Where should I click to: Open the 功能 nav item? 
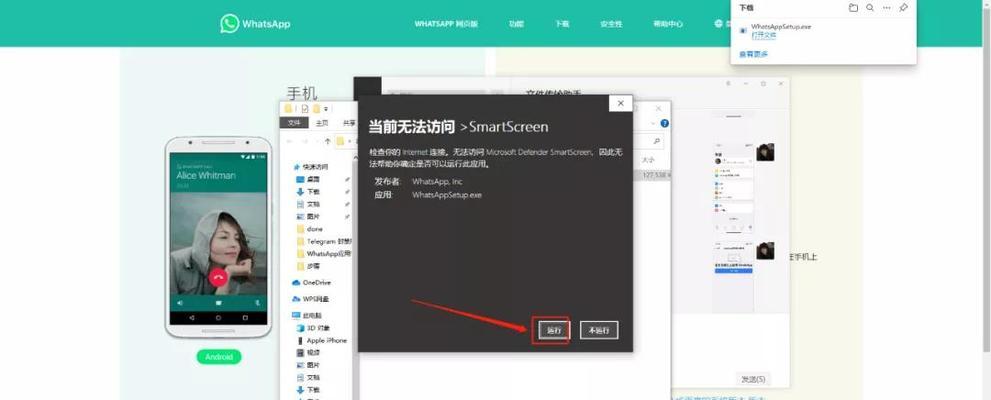pyautogui.click(x=516, y=24)
